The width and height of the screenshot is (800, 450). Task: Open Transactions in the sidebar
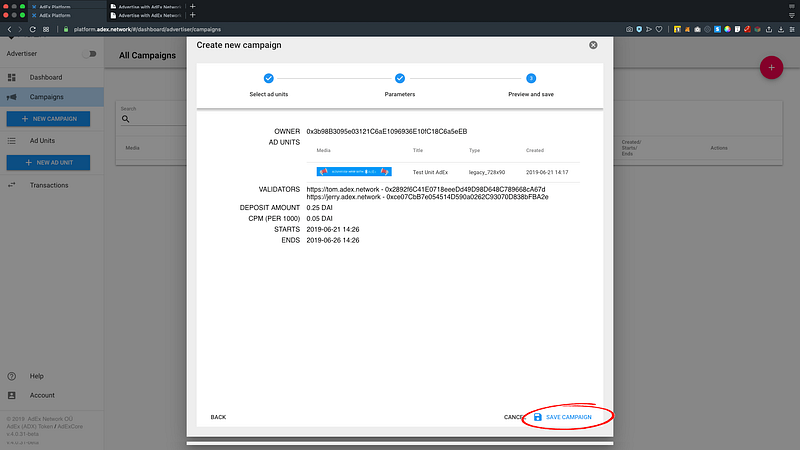click(52, 185)
